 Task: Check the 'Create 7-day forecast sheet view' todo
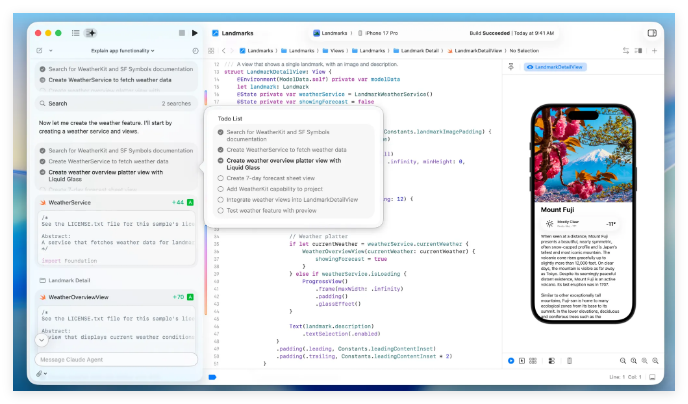point(221,177)
